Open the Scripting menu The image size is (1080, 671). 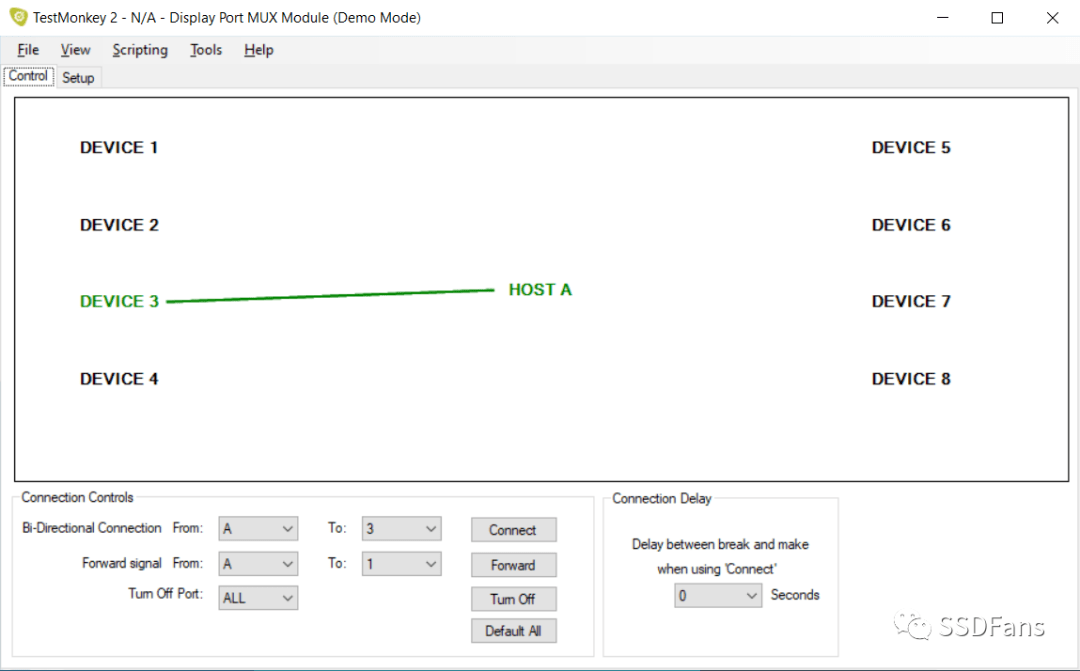[x=140, y=50]
